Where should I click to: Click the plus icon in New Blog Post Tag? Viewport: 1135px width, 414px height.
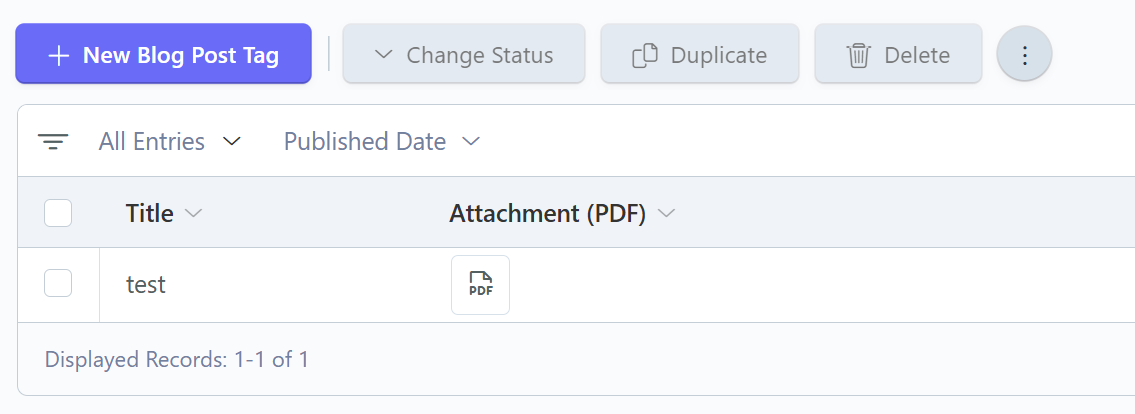(59, 55)
